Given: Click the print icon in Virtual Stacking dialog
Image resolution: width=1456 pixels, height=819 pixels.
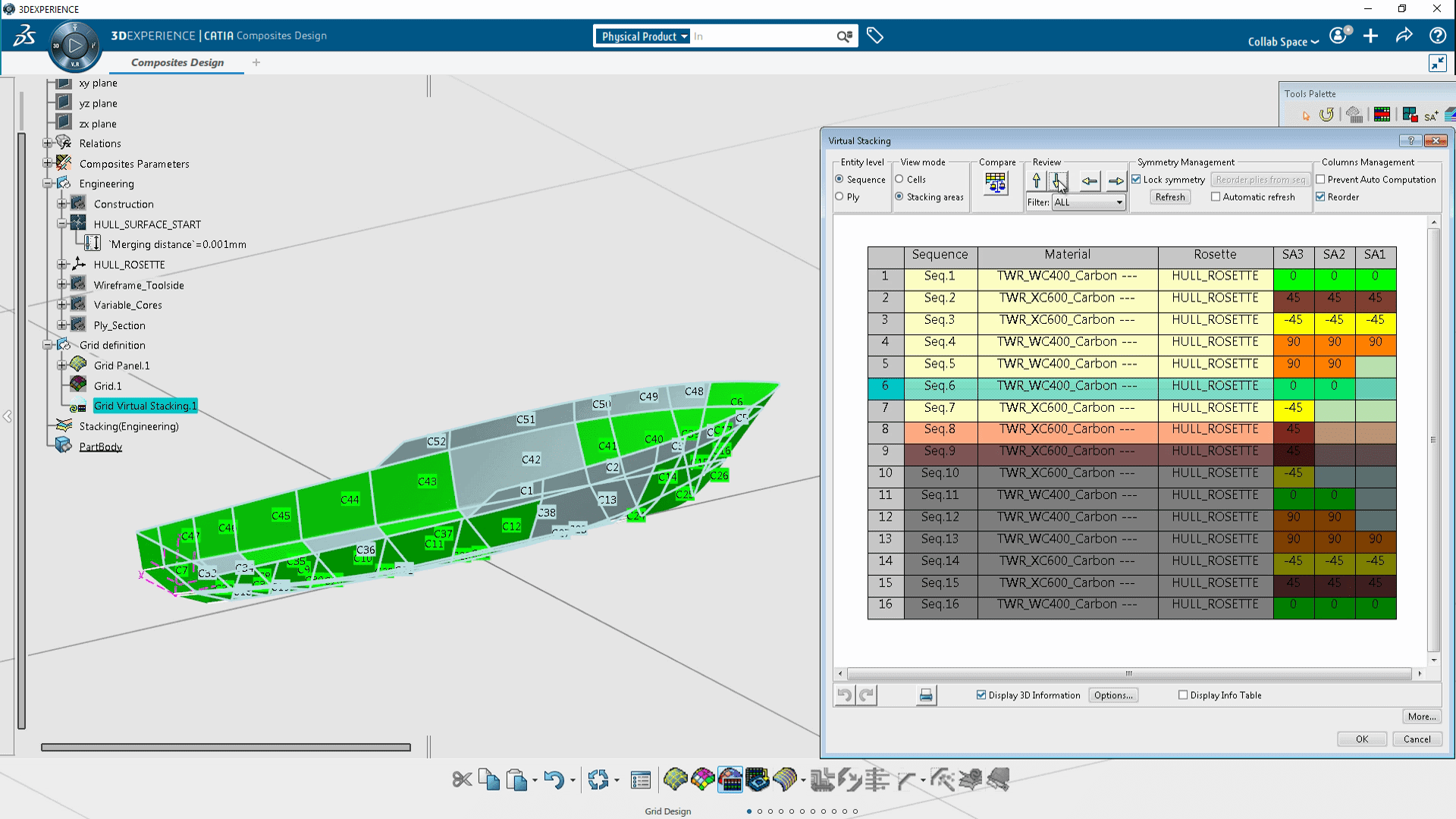Looking at the screenshot, I should pos(926,695).
